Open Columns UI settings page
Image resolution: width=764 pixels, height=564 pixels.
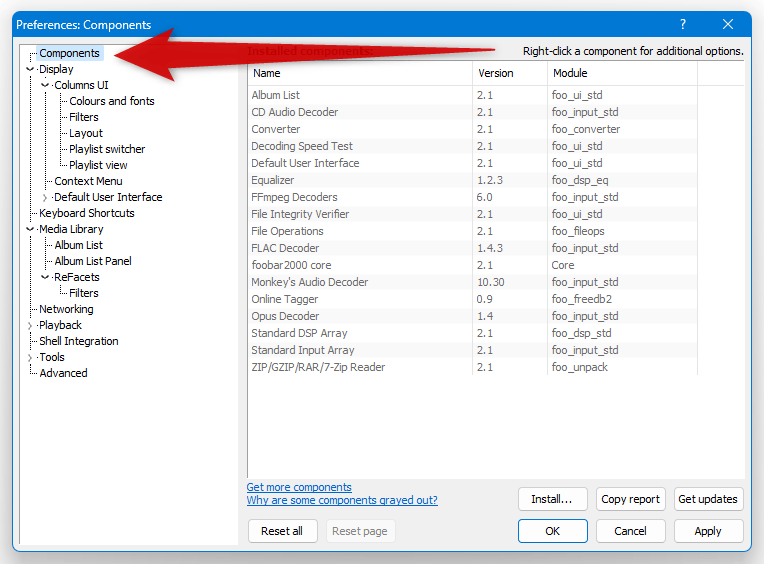[x=81, y=85]
